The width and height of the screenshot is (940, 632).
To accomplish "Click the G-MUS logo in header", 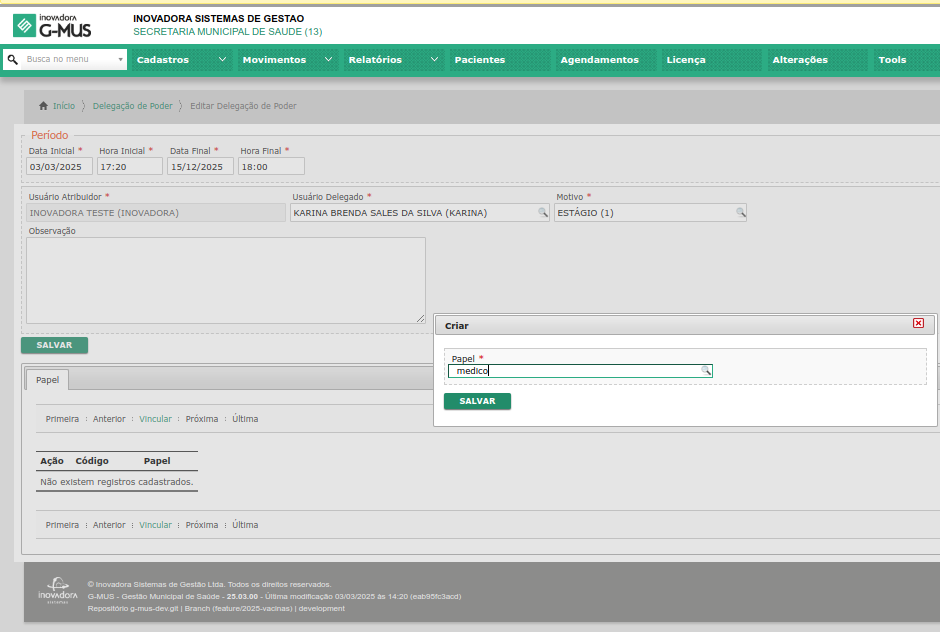I will tap(52, 26).
